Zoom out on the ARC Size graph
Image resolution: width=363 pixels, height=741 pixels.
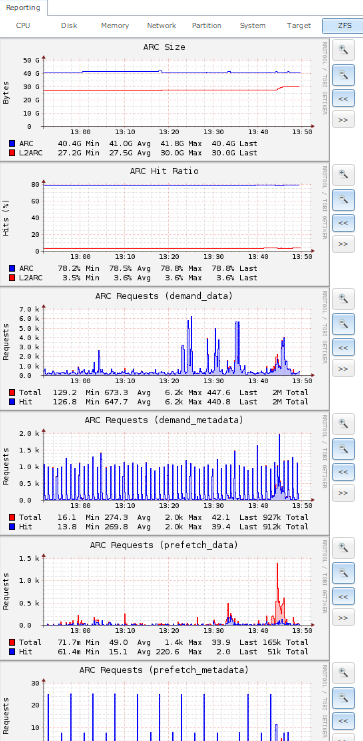click(343, 75)
